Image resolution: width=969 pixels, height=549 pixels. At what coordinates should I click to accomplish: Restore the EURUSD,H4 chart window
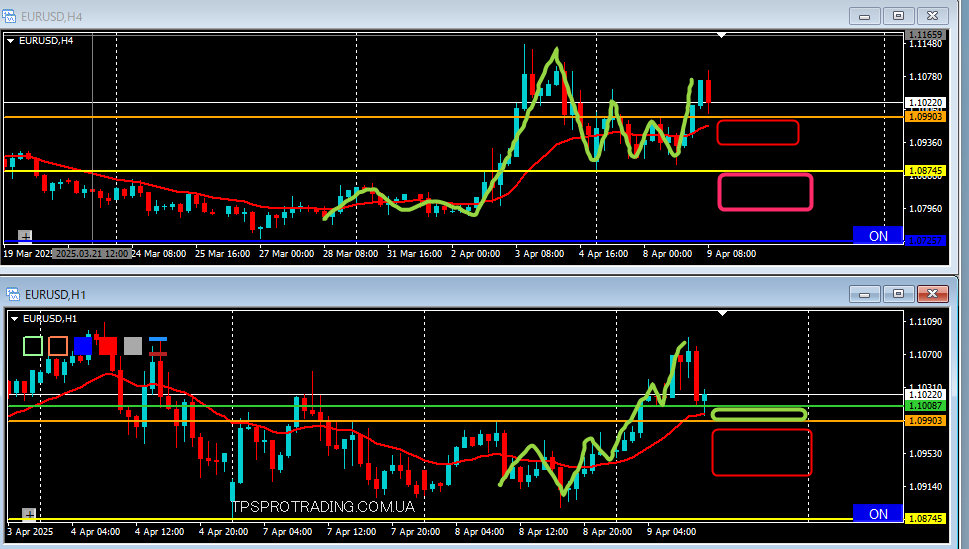pos(898,15)
